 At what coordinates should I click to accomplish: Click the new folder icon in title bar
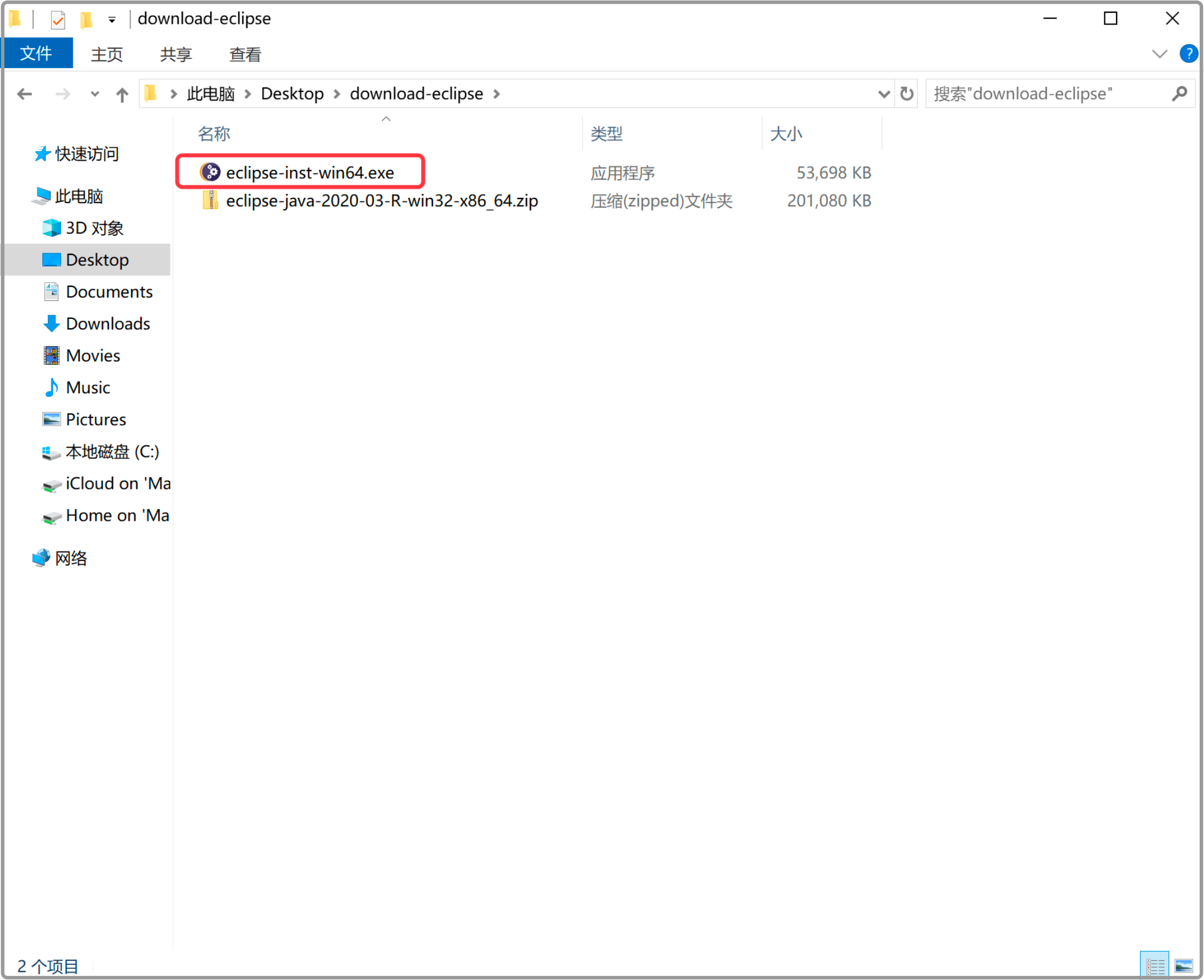(x=86, y=20)
